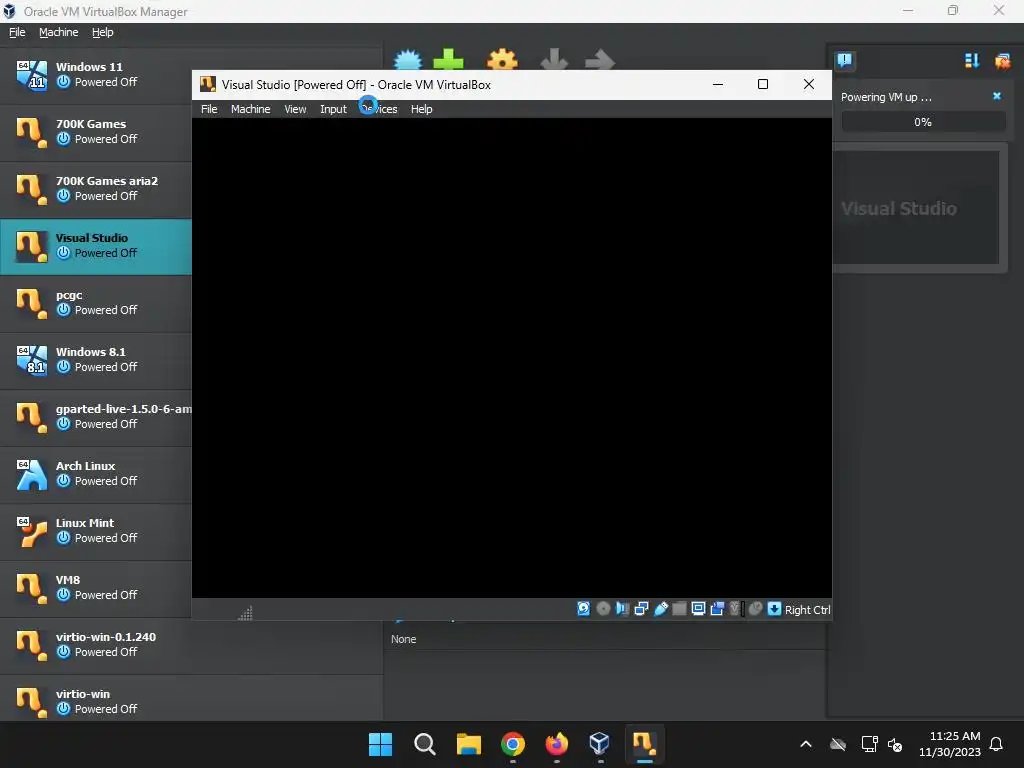The width and height of the screenshot is (1024, 768).
Task: Click the Right Ctrl host key label
Action: click(x=807, y=609)
